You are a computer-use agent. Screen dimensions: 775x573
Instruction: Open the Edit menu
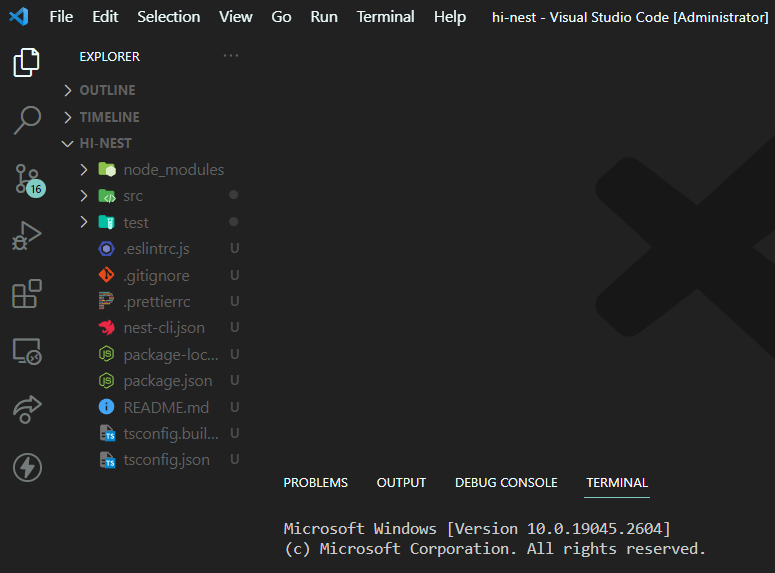[x=105, y=17]
